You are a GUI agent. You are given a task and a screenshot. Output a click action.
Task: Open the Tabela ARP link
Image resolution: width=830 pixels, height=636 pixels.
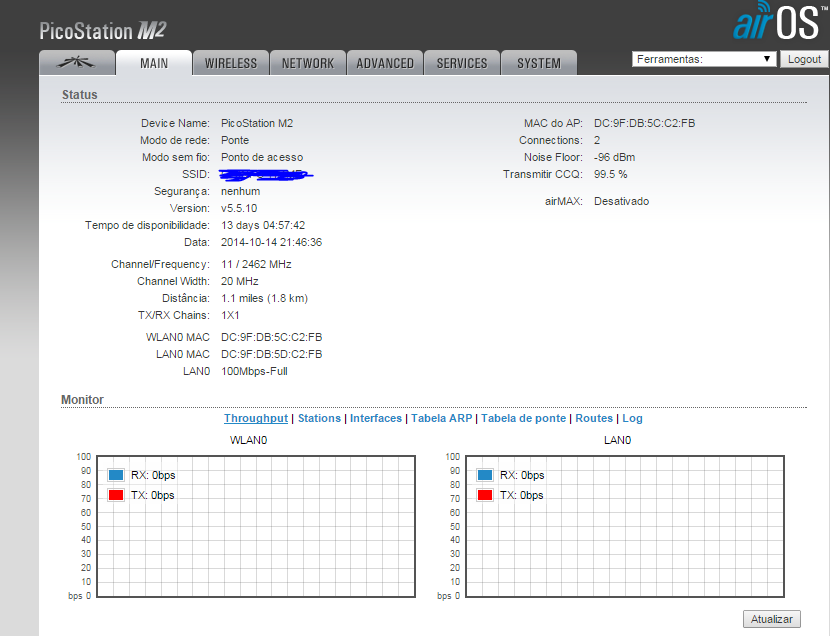click(441, 418)
